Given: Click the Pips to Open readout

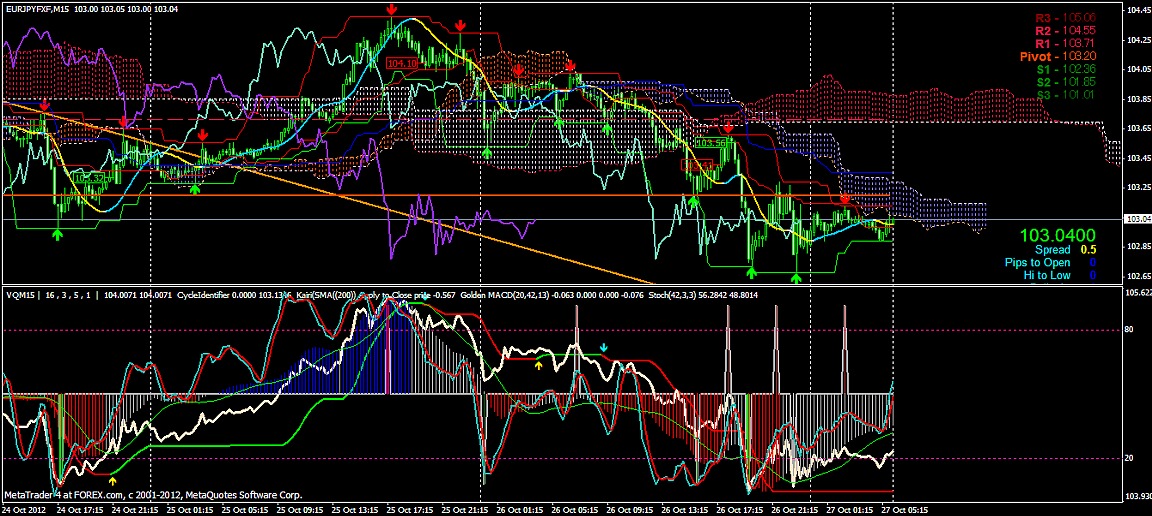Looking at the screenshot, I should 1058,262.
